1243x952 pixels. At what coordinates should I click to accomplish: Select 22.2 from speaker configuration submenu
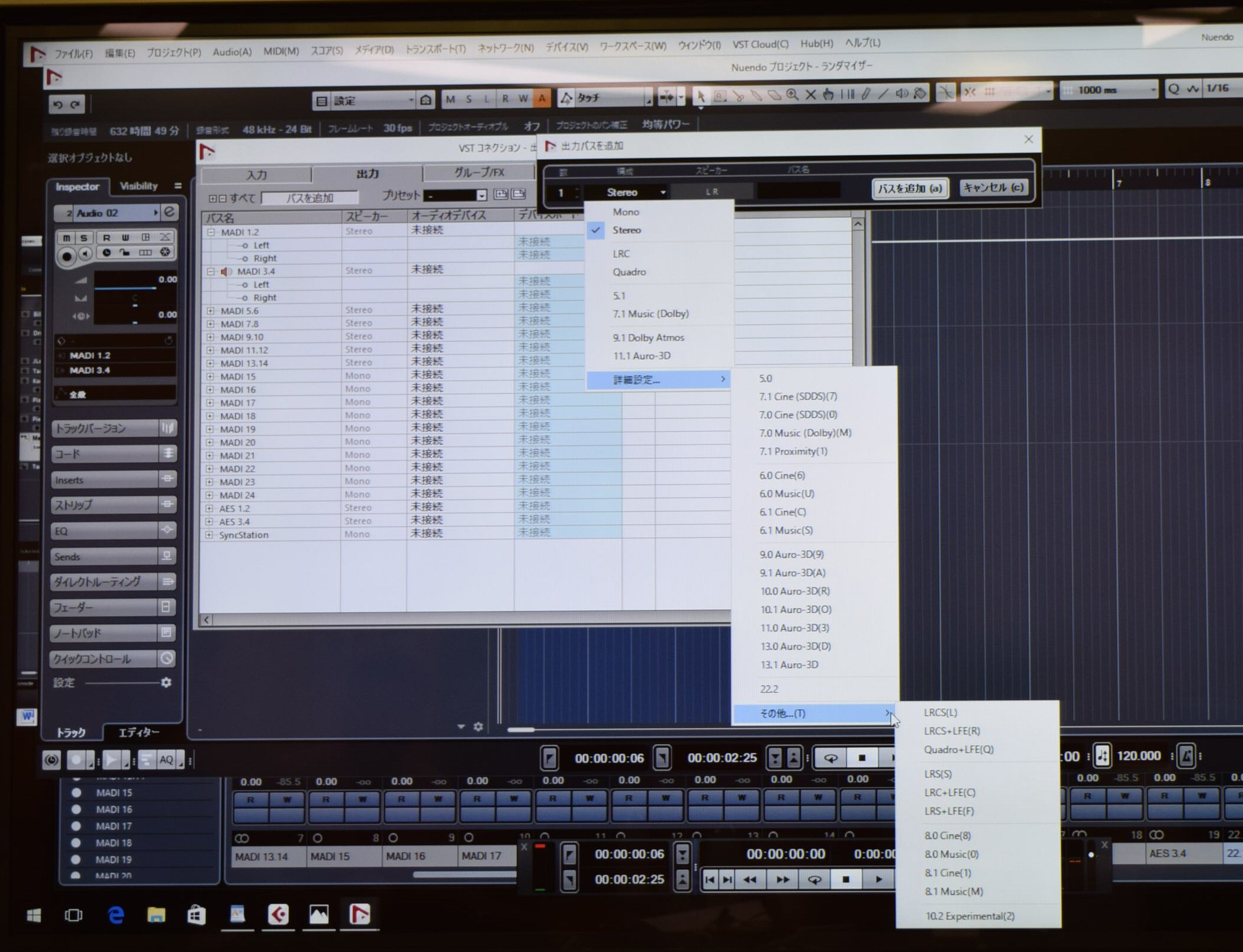coord(769,689)
